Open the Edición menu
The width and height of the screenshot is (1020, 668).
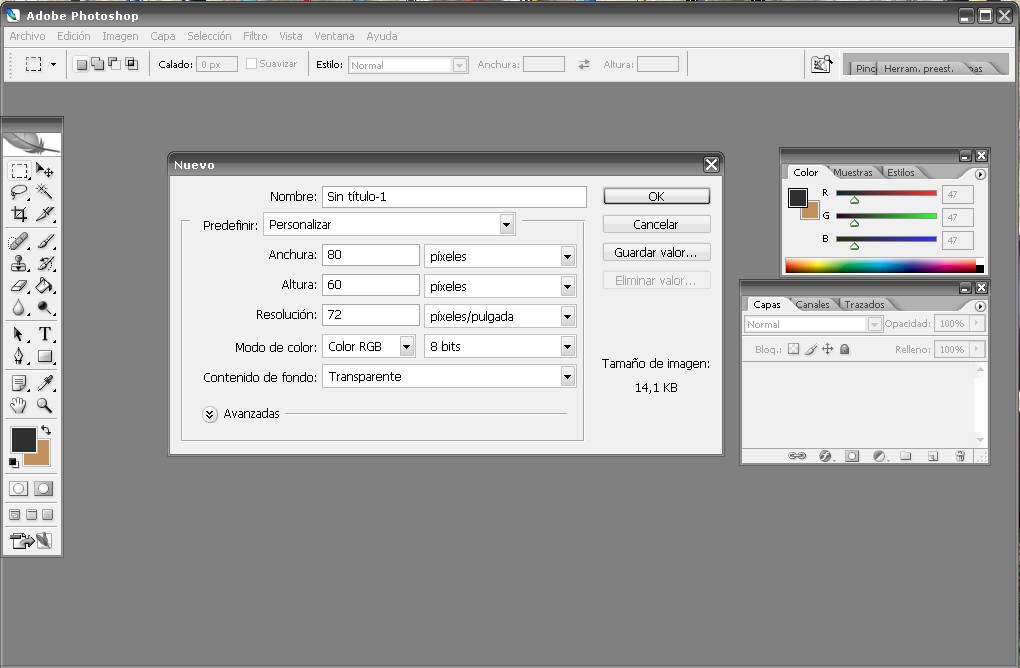pos(74,36)
